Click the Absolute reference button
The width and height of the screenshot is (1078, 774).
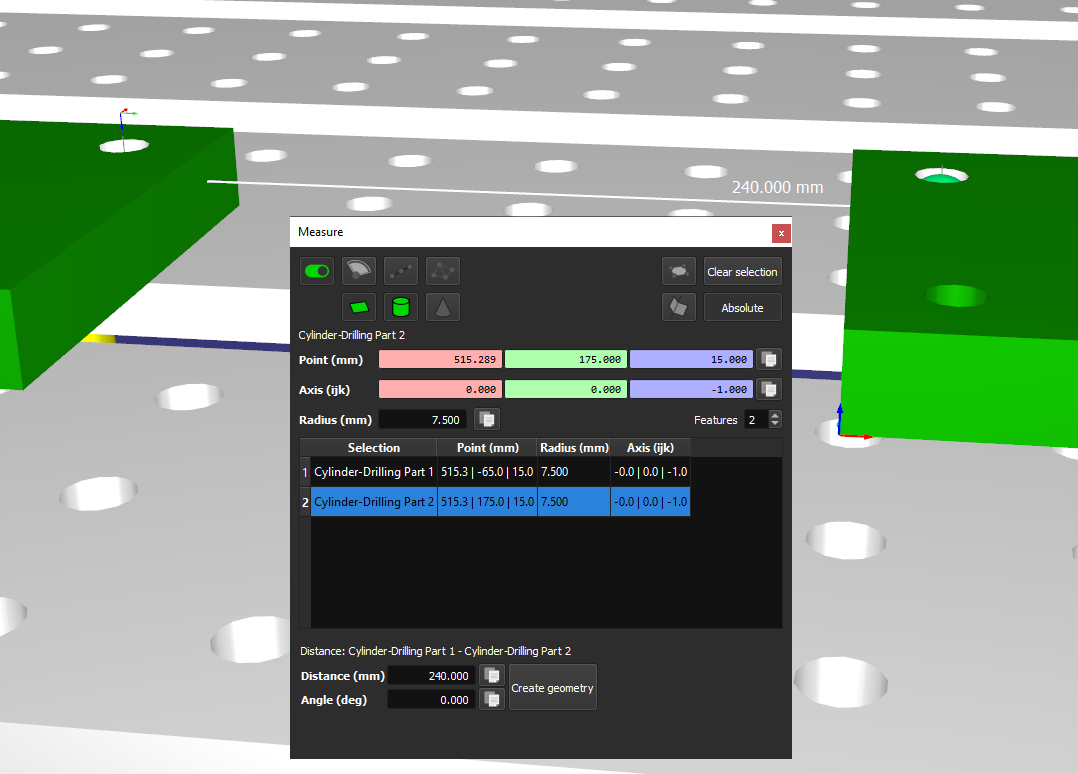click(742, 308)
